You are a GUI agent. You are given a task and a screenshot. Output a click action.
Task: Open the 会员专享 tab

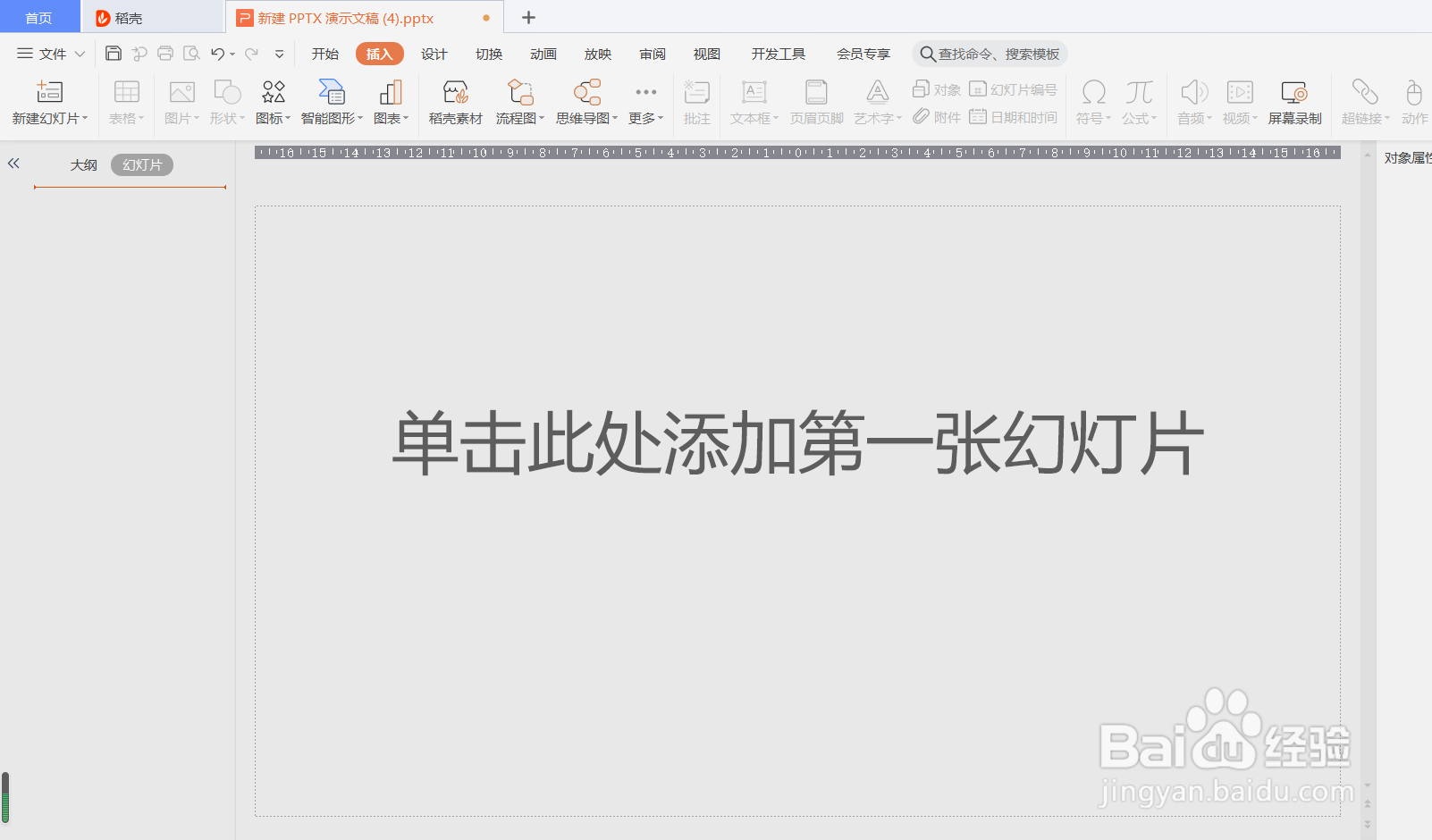click(x=863, y=54)
